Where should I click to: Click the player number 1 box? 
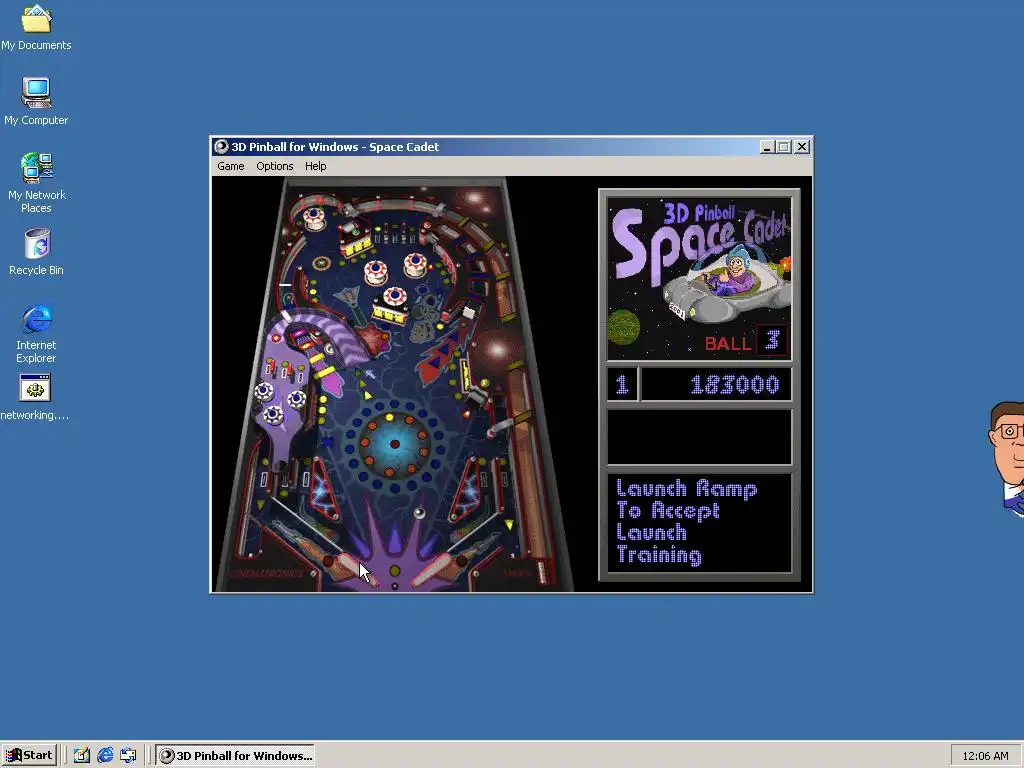622,385
